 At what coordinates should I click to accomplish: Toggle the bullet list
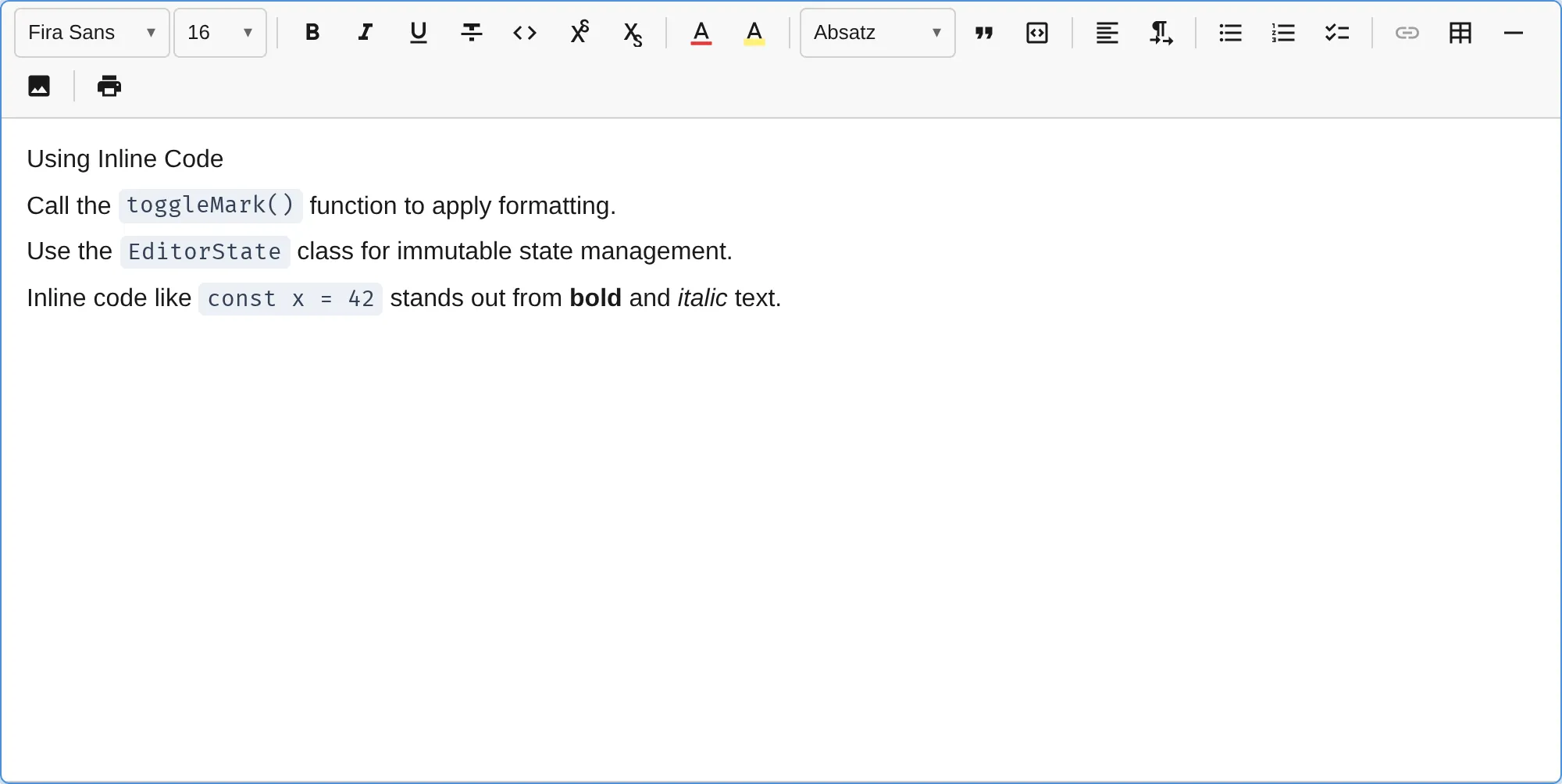(x=1229, y=33)
